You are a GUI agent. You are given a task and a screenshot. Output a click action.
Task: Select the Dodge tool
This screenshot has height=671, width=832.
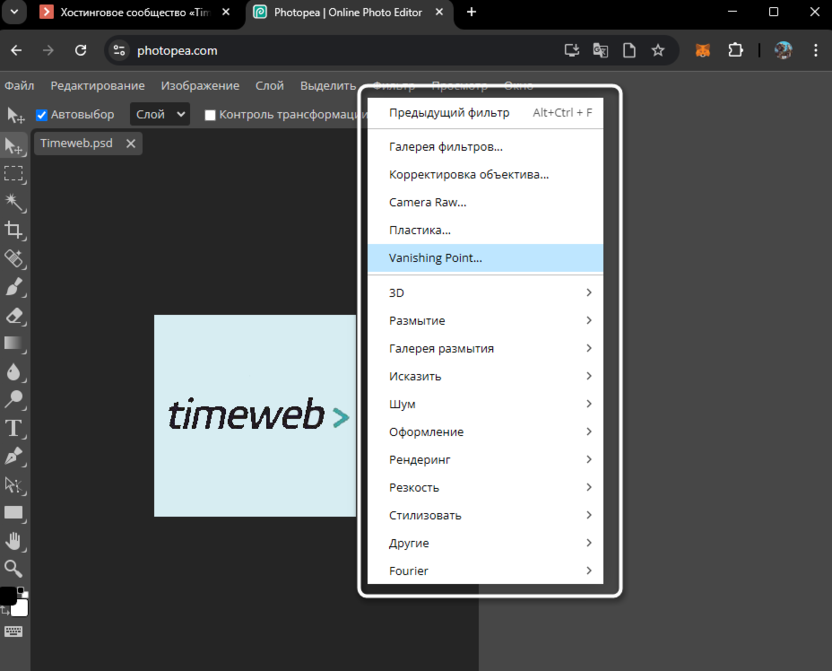14,399
